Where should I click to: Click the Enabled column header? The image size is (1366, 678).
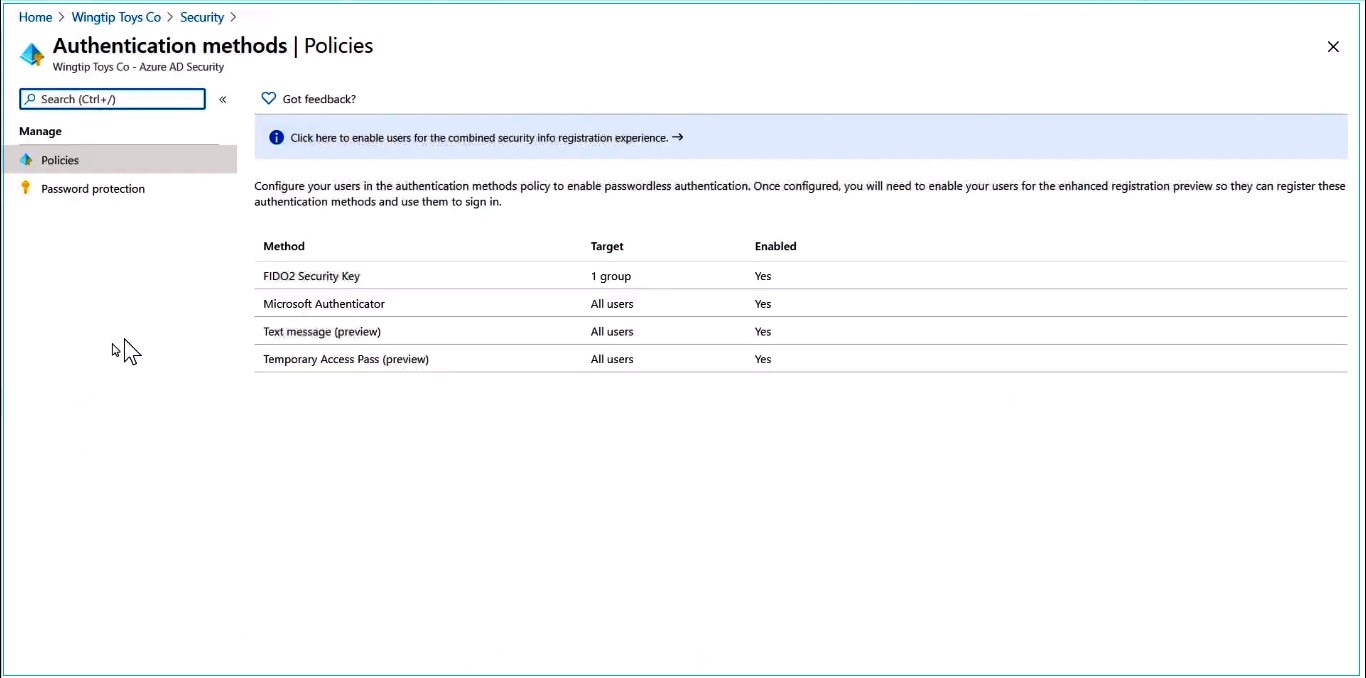coord(776,246)
